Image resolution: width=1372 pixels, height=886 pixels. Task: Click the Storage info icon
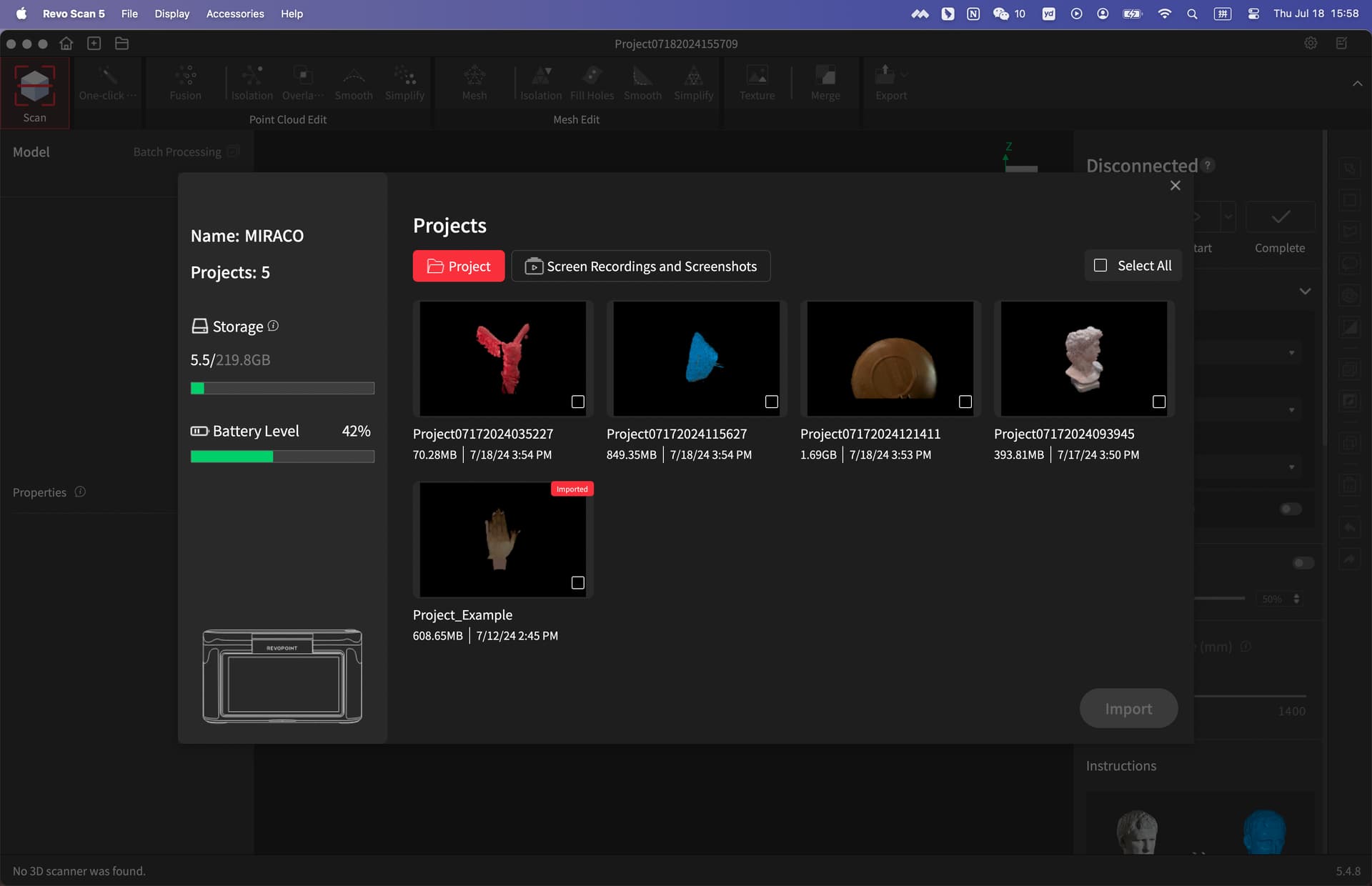click(273, 326)
